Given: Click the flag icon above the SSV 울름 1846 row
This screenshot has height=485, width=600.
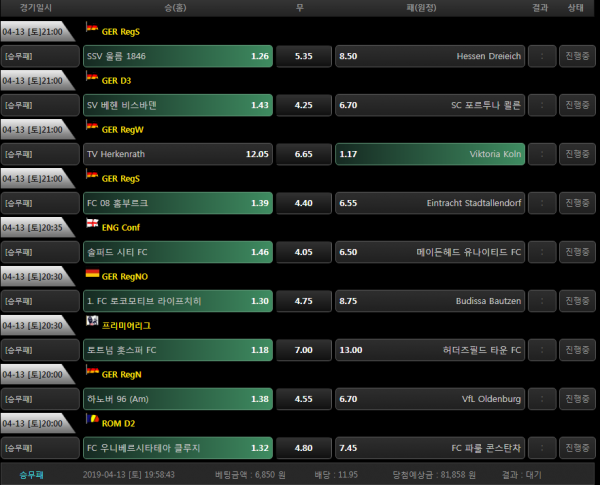Looking at the screenshot, I should (x=92, y=31).
